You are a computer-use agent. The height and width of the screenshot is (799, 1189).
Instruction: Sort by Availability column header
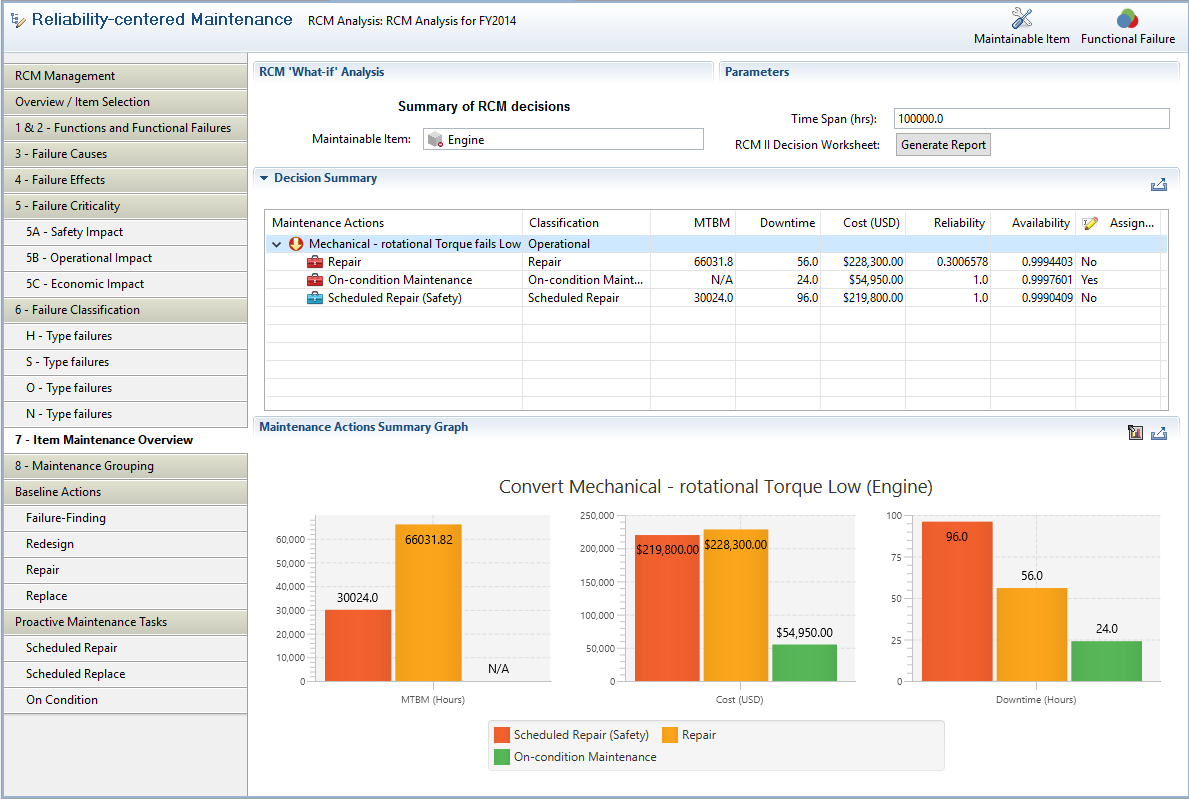point(1032,223)
